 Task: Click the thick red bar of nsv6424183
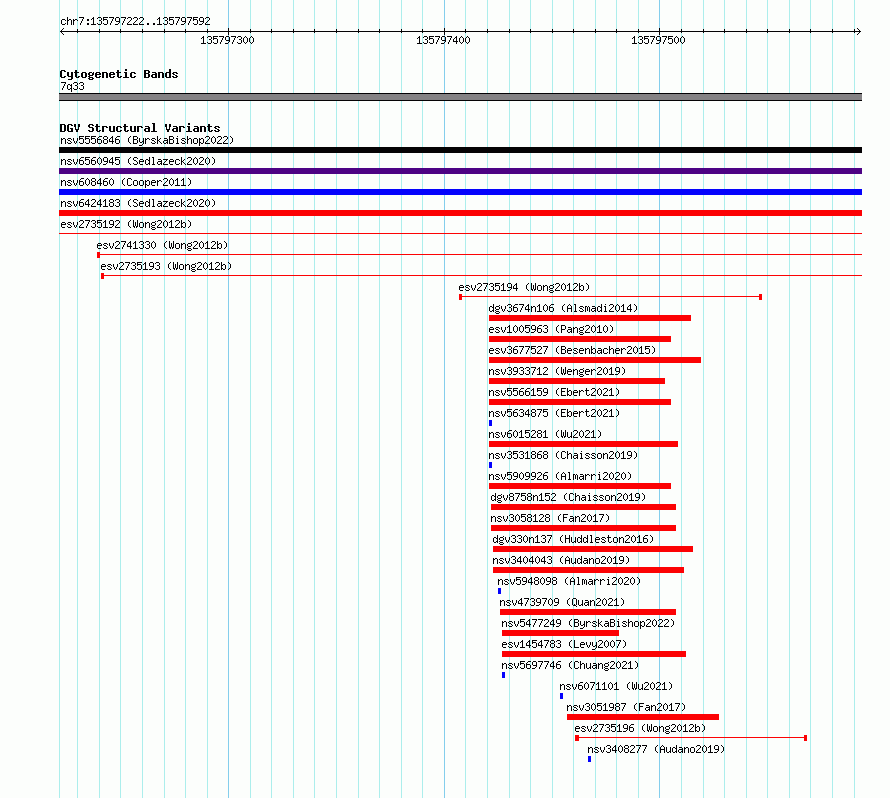pyautogui.click(x=460, y=213)
